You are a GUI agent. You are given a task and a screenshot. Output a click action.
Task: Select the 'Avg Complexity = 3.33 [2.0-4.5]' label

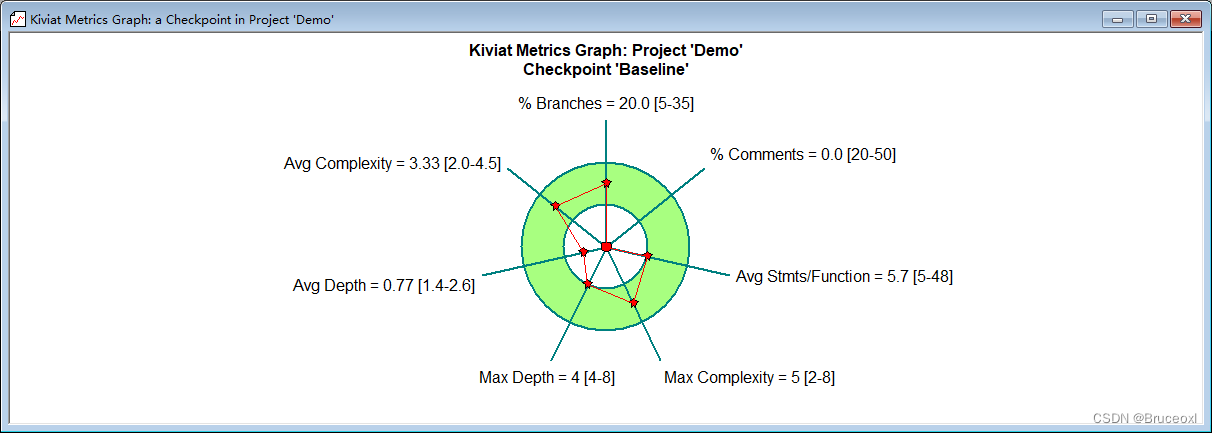point(392,164)
